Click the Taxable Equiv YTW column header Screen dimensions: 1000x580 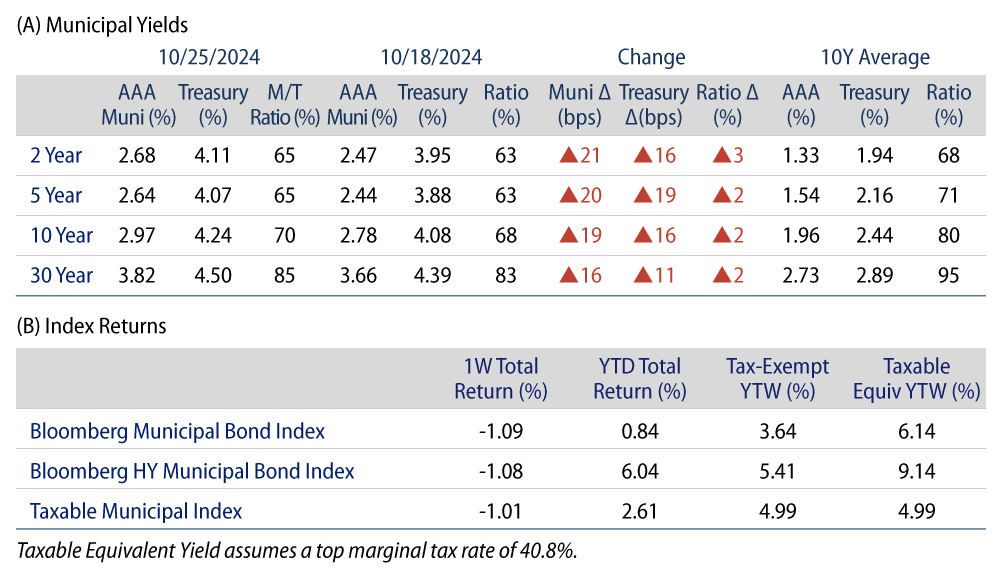pos(917,379)
